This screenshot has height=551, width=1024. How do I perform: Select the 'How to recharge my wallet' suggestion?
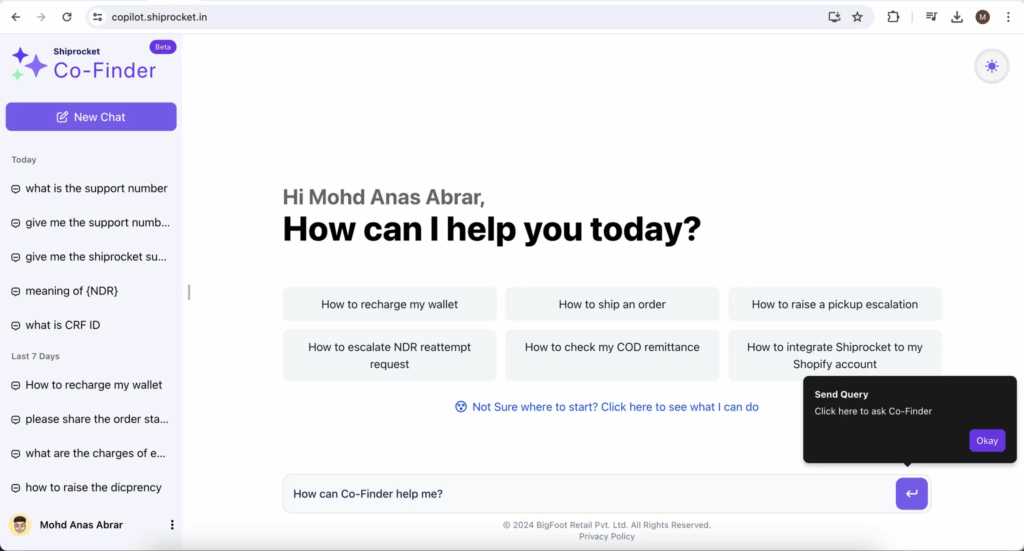(389, 304)
